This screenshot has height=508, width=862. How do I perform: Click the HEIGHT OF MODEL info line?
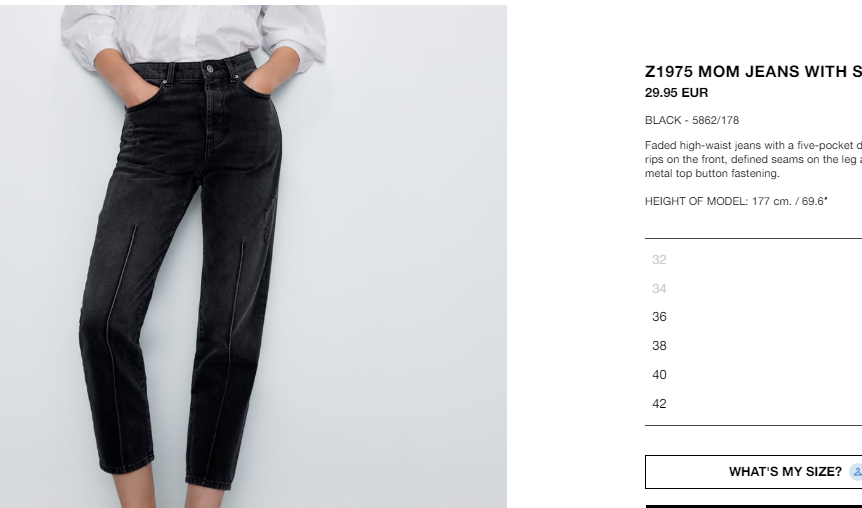[736, 201]
